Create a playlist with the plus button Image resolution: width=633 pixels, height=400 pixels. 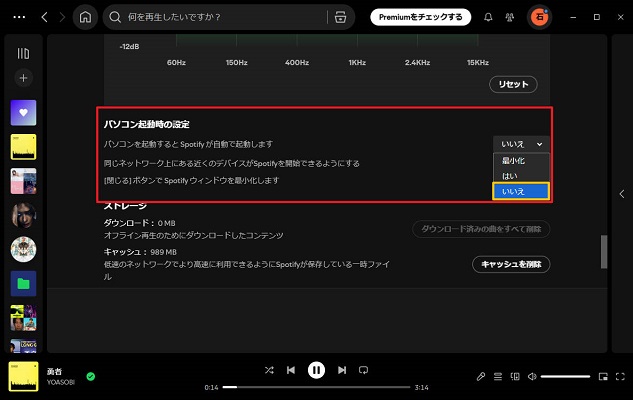23,77
